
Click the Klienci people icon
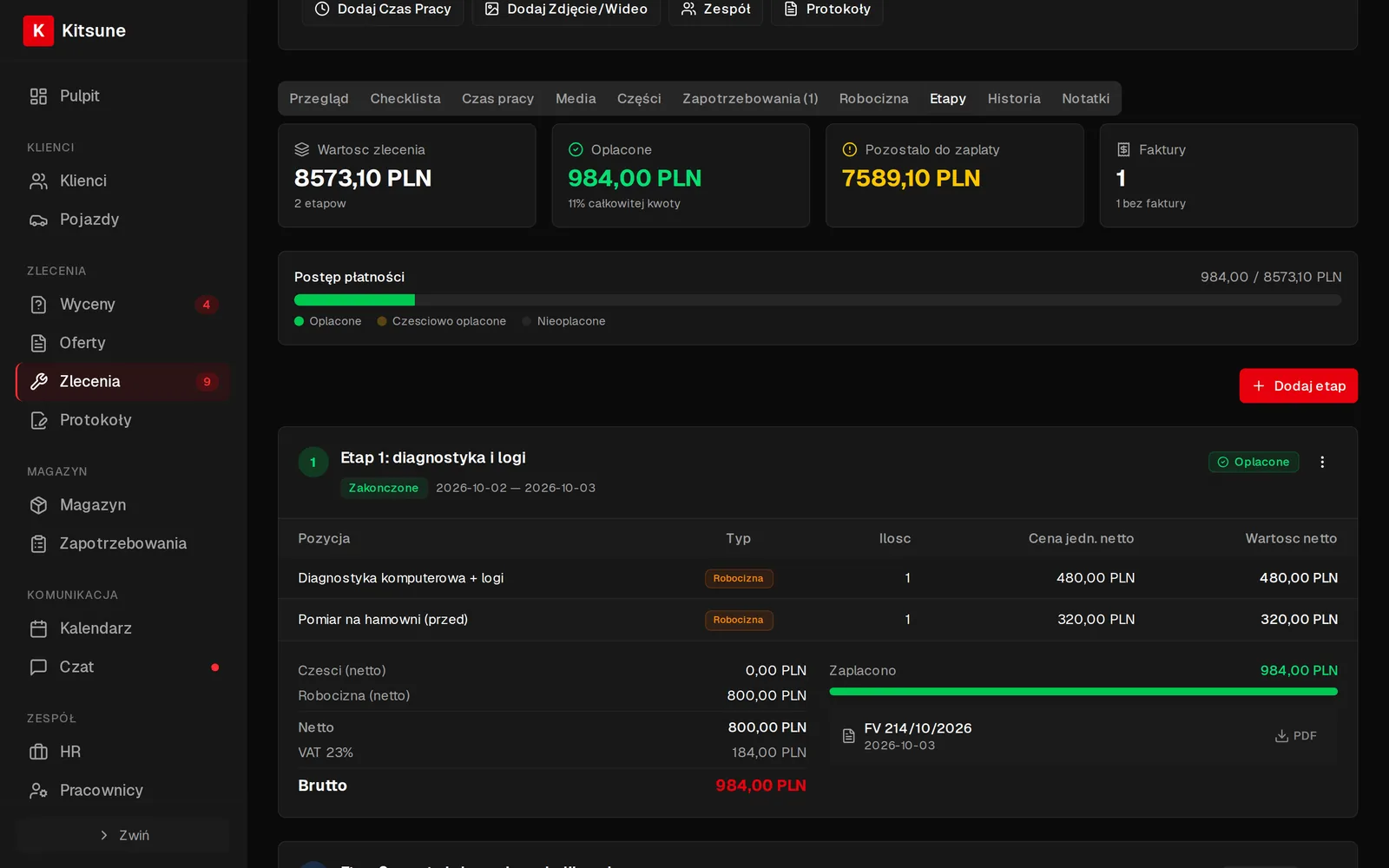pos(38,181)
